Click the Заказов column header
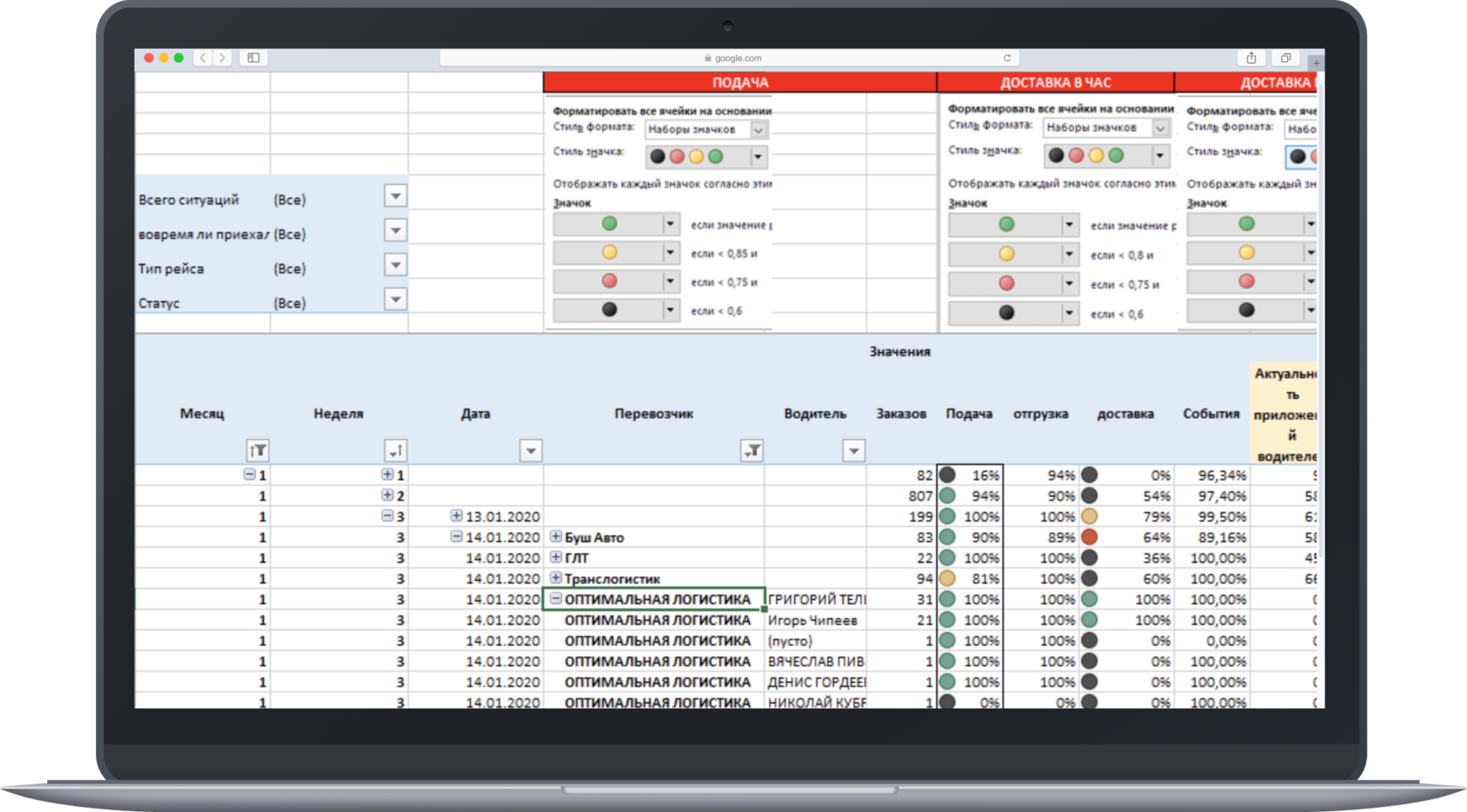This screenshot has height=812, width=1467. pyautogui.click(x=901, y=414)
